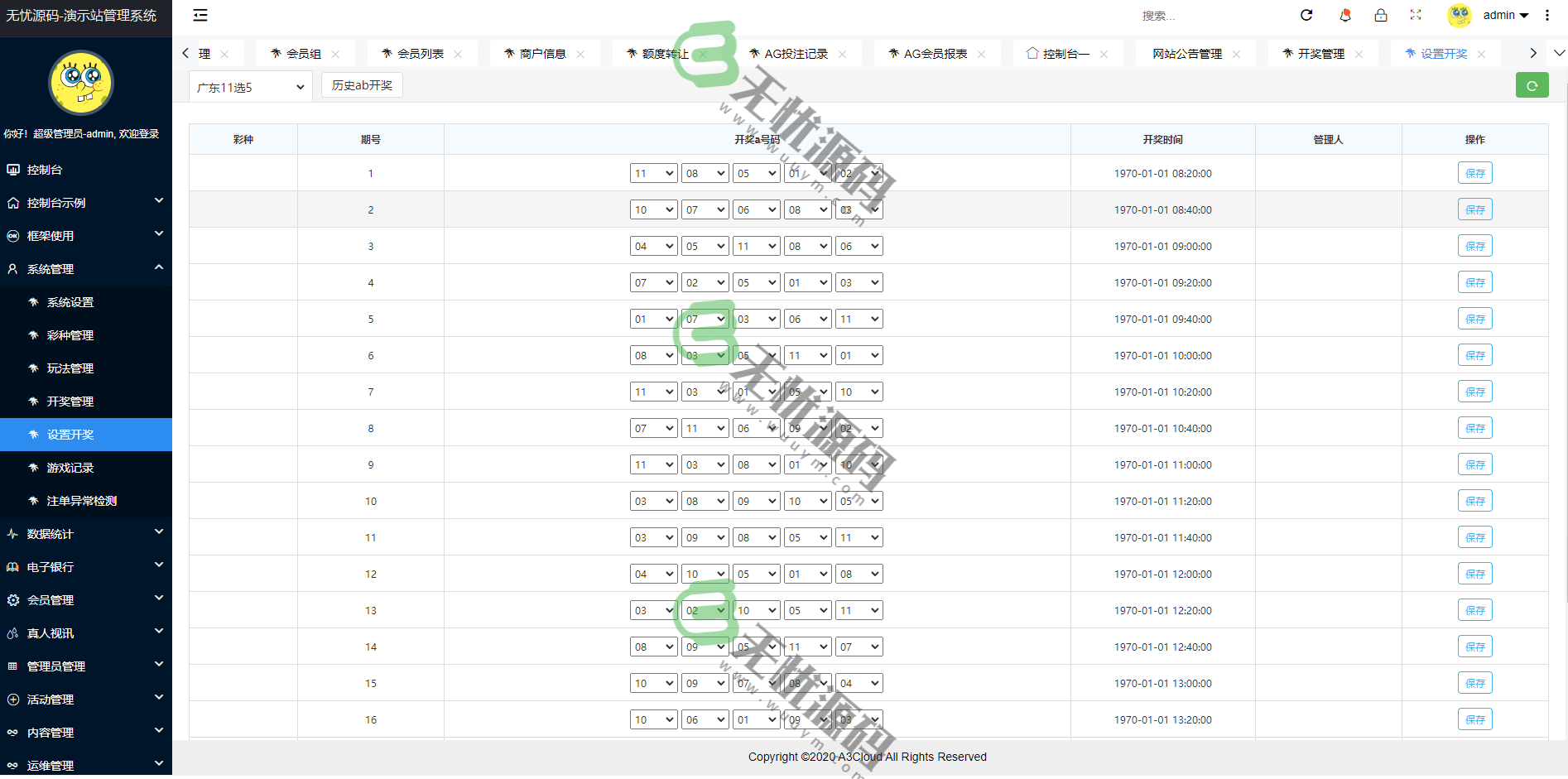Save the draw numbers for period 3
Screen dimensions: 1568x779
click(1474, 246)
